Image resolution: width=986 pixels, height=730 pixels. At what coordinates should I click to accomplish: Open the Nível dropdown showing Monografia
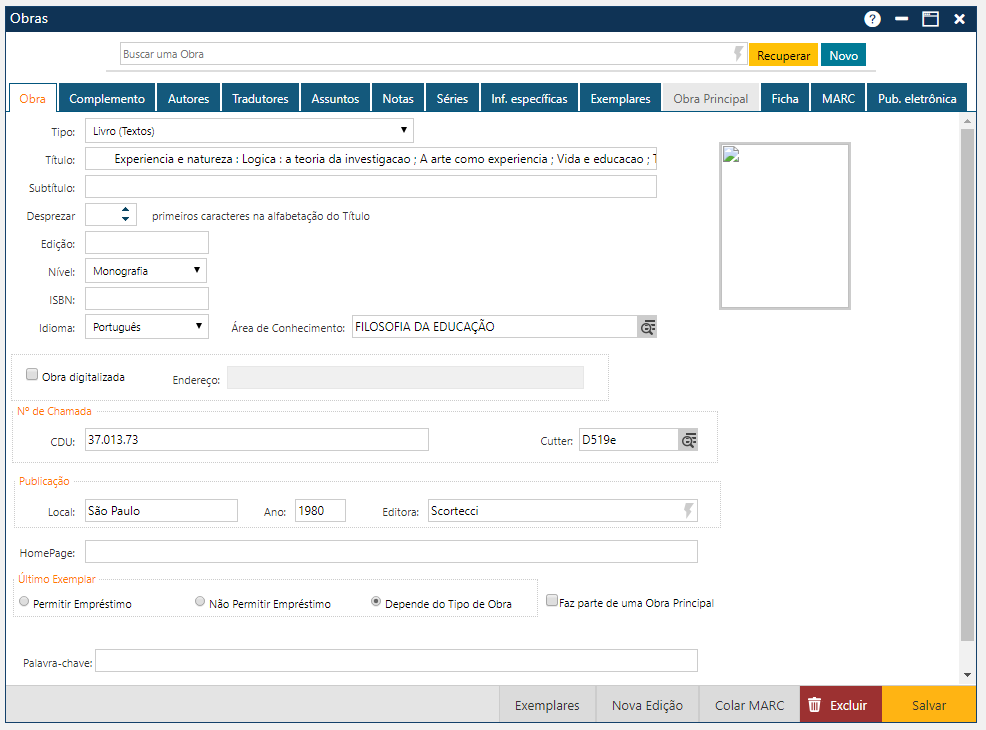click(197, 270)
